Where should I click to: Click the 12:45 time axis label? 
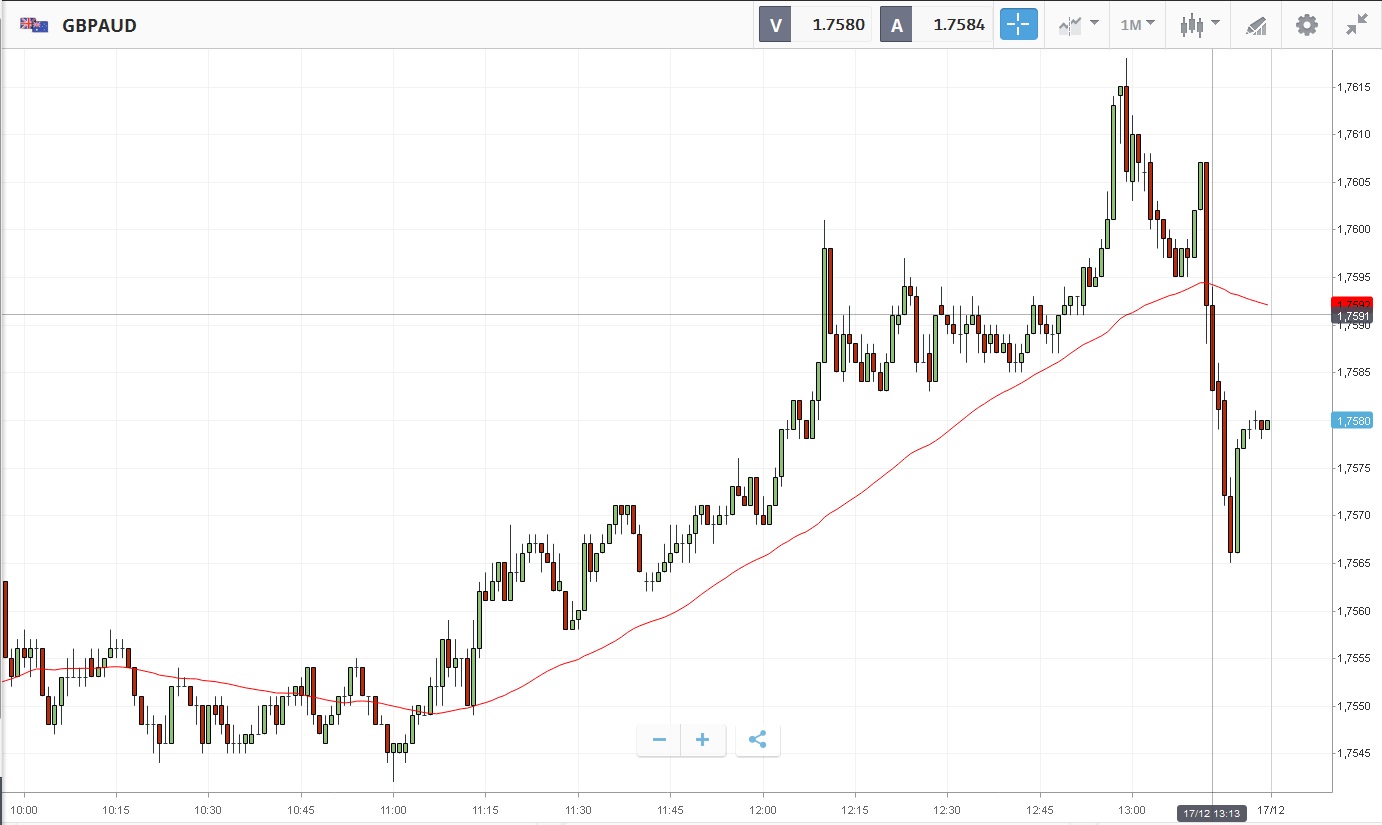[1040, 810]
